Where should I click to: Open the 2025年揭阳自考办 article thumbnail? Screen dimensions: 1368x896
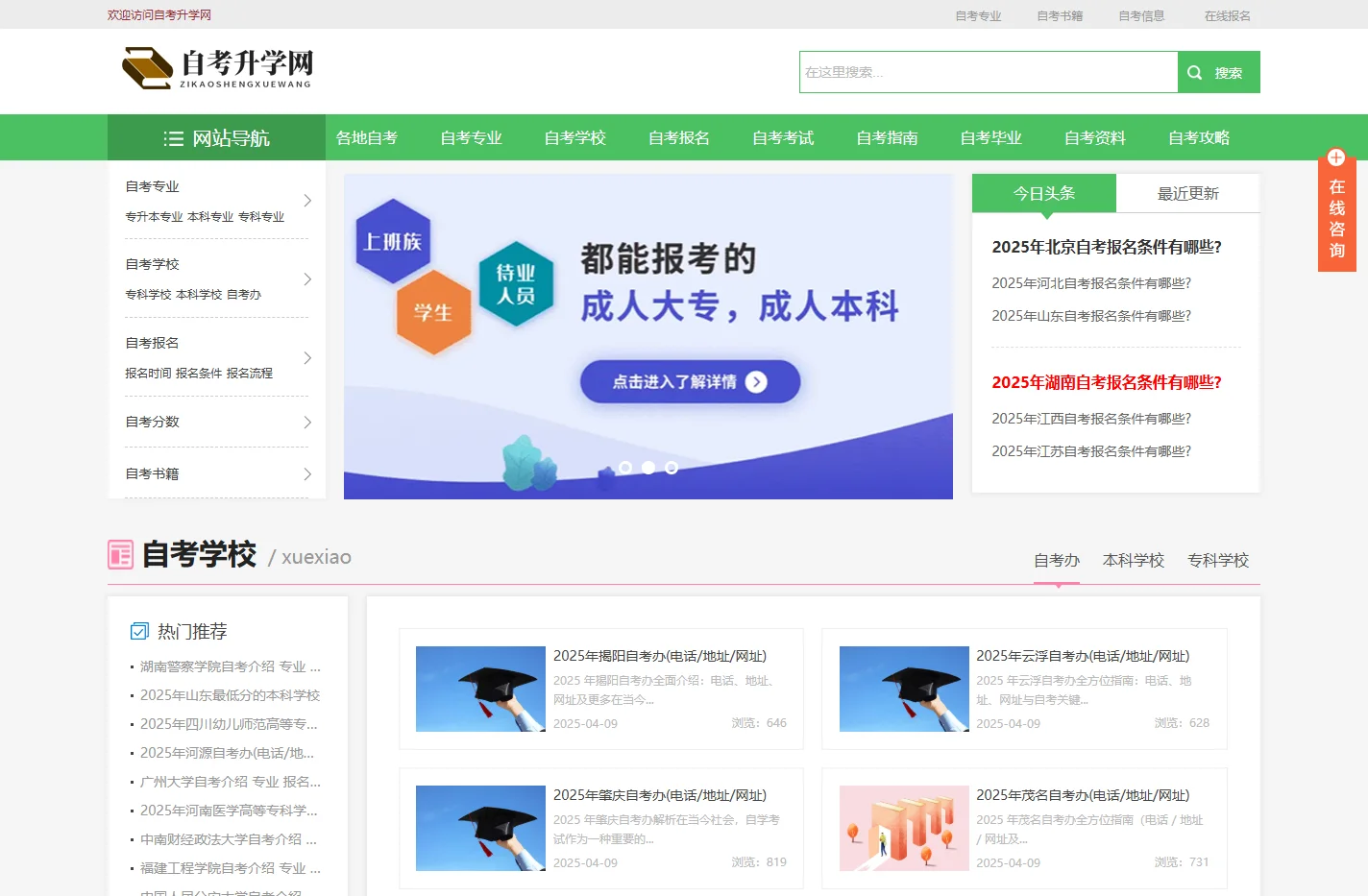click(480, 689)
